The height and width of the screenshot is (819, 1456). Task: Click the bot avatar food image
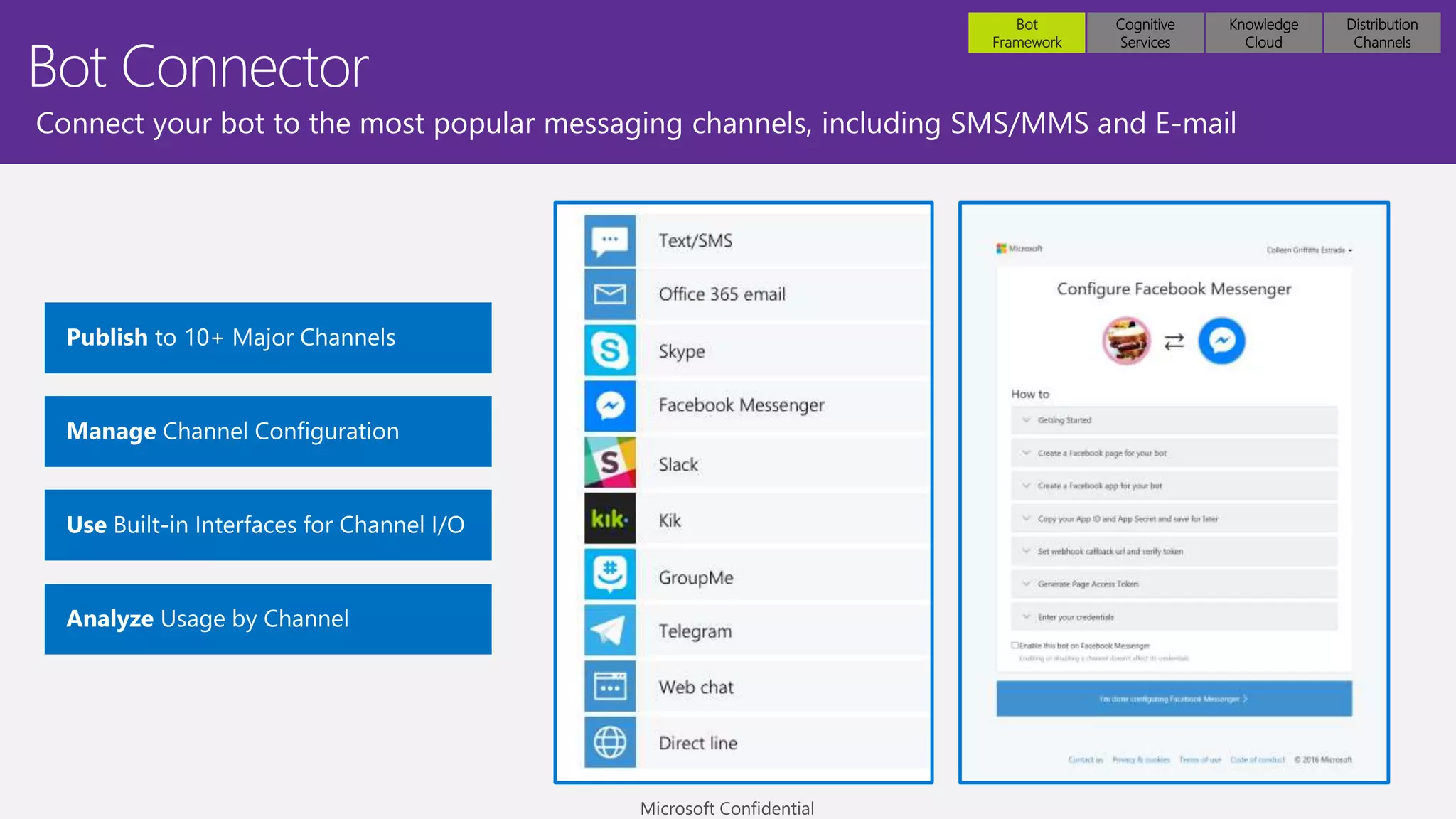click(1126, 341)
